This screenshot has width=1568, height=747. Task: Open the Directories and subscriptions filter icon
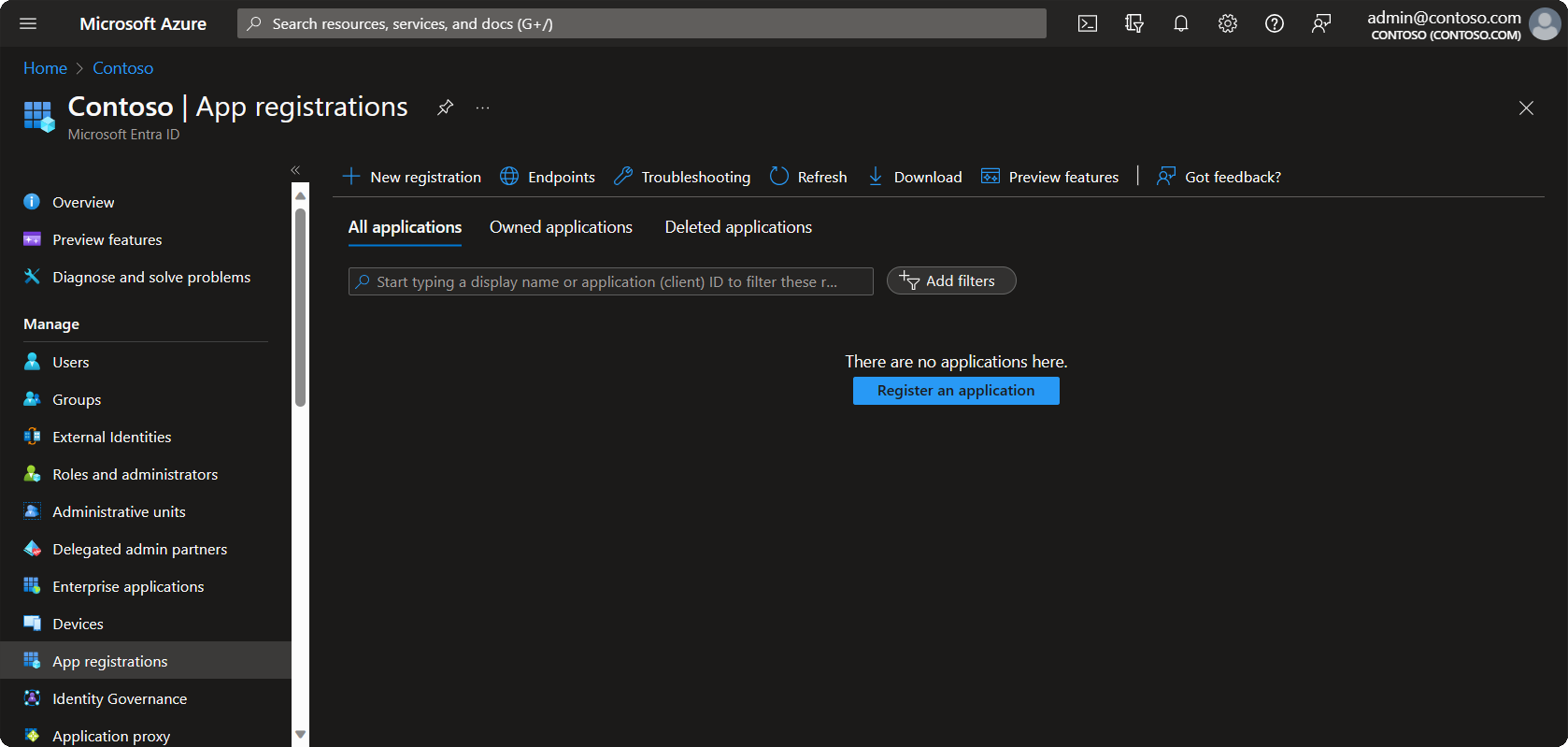click(1134, 23)
